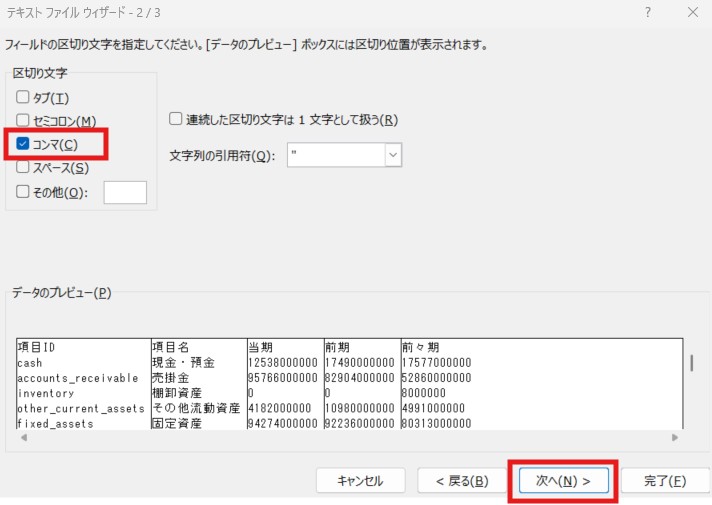Image resolution: width=712 pixels, height=505 pixels.
Task: Click the 固定資産 cell in preview
Action: click(x=177, y=423)
